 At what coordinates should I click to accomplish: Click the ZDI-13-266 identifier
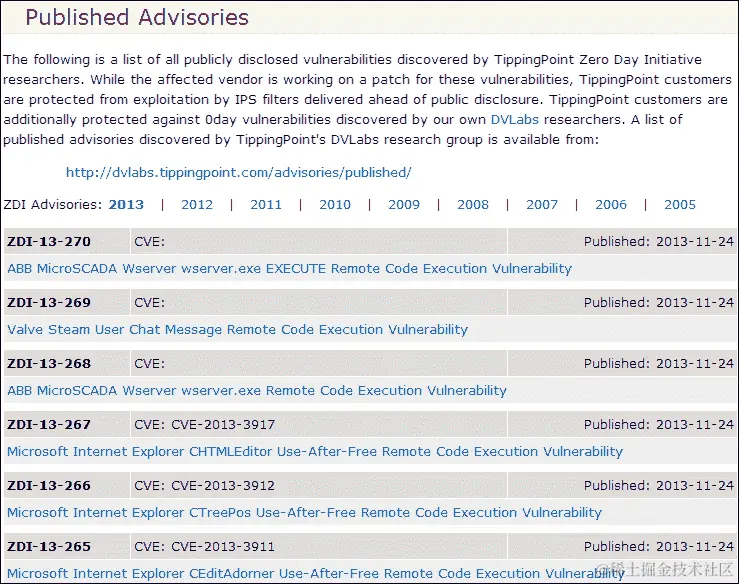click(49, 486)
